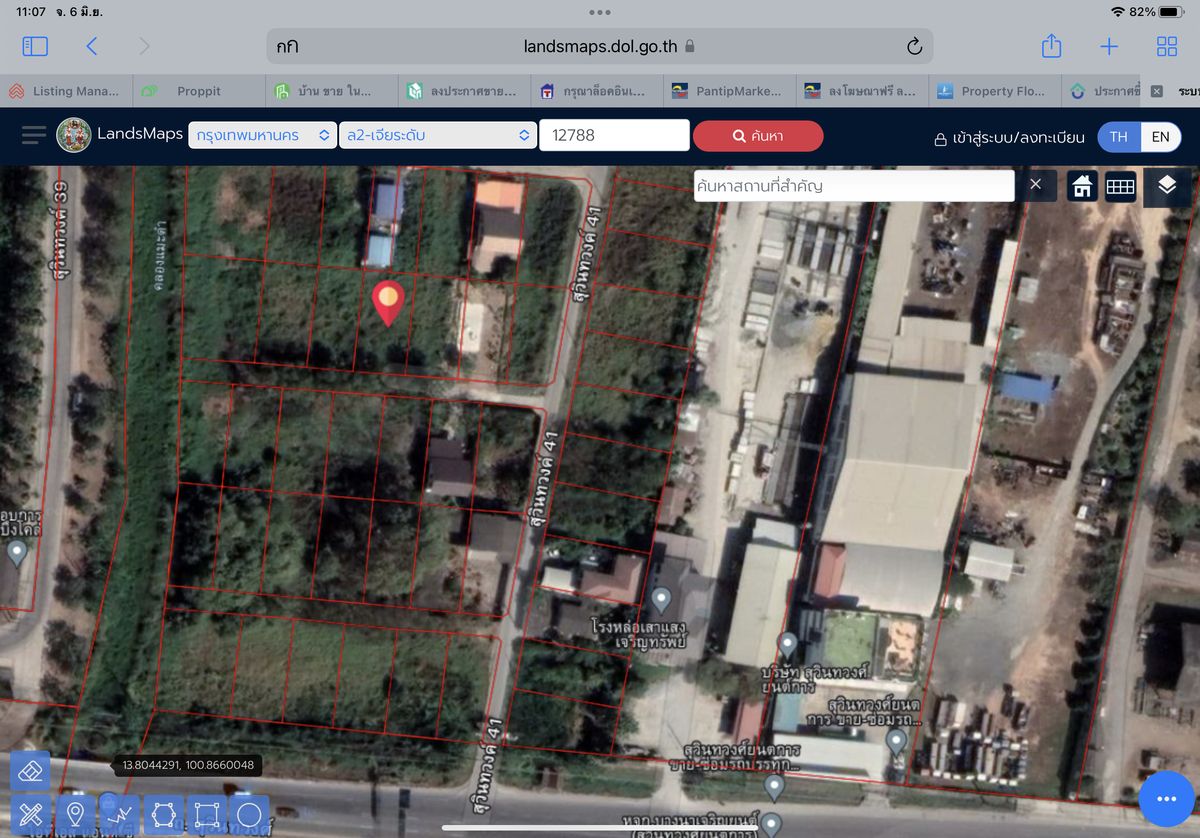Open the LandsMaps hamburger menu

tap(34, 135)
